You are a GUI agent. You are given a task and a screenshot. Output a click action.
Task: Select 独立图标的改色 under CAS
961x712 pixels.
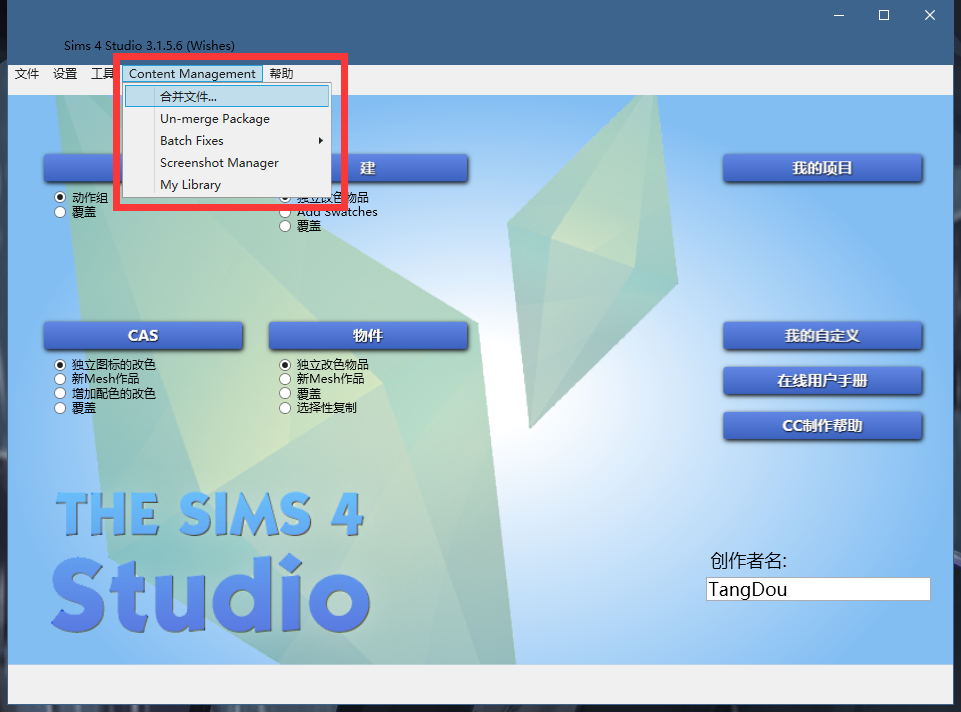click(x=60, y=365)
